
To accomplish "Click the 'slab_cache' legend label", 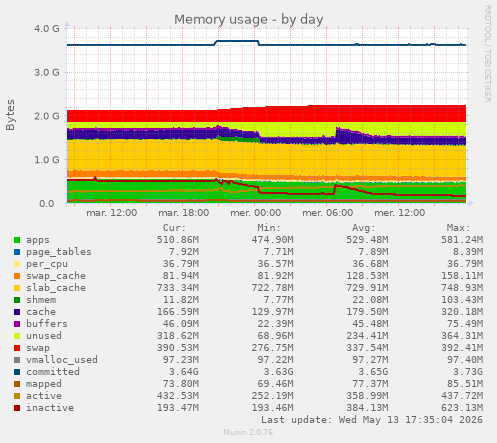I will (x=56, y=288).
